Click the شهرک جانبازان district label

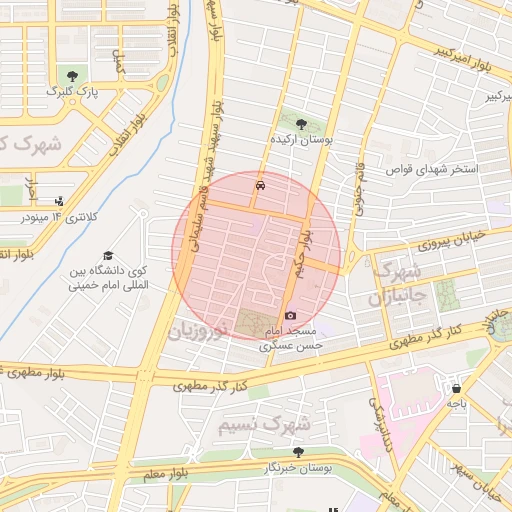397,285
